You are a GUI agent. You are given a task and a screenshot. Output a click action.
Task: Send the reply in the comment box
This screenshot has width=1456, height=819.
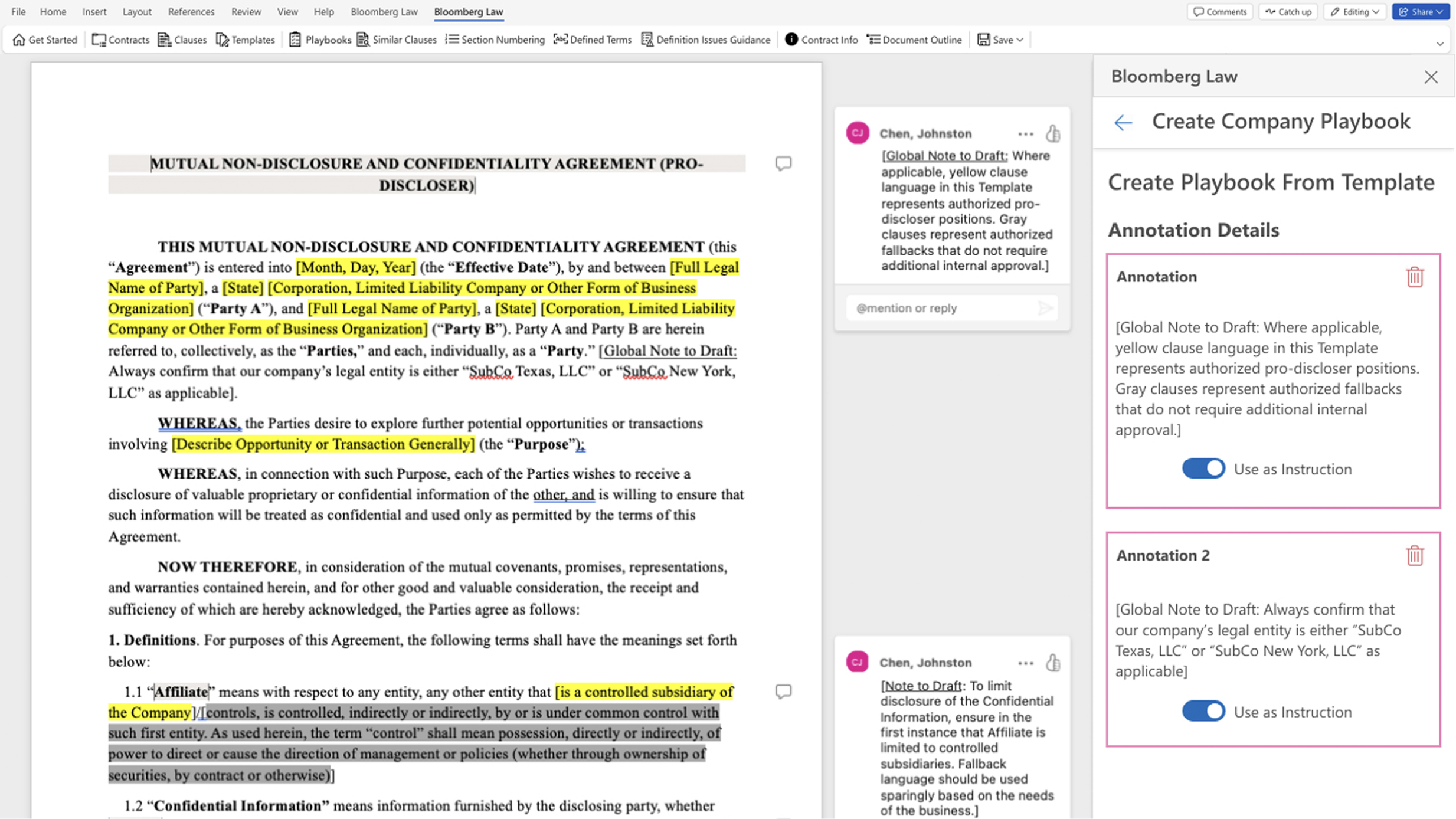coord(1045,308)
